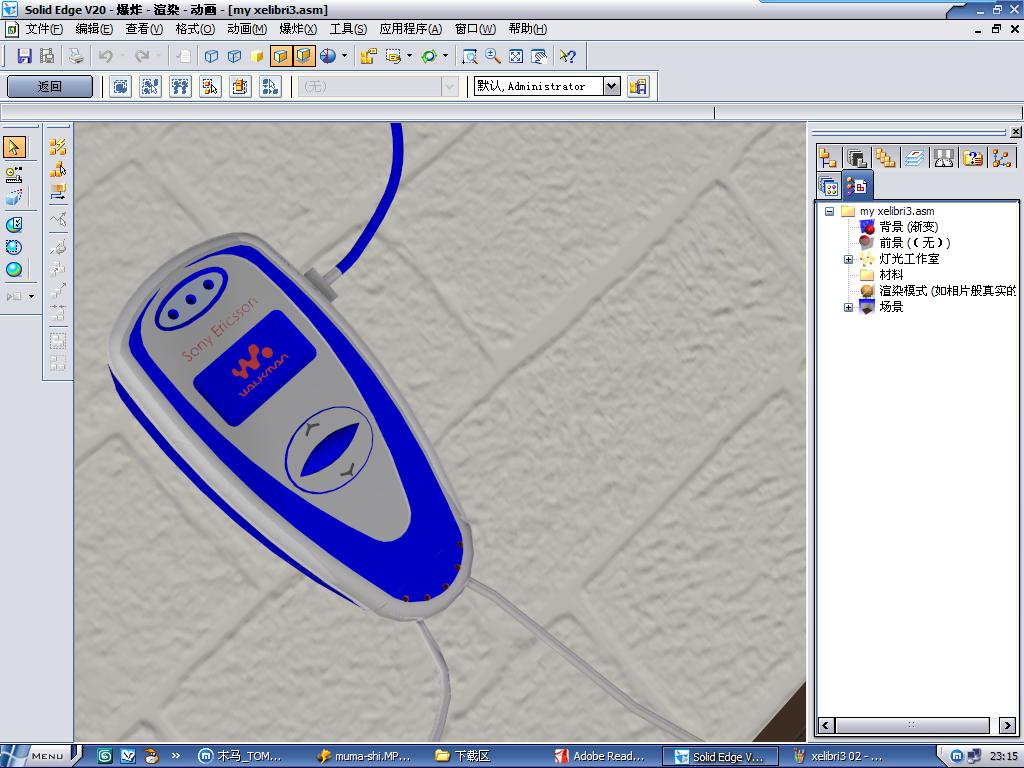The image size is (1024, 768).
Task: Open the 文件(F) menu
Action: (x=44, y=29)
